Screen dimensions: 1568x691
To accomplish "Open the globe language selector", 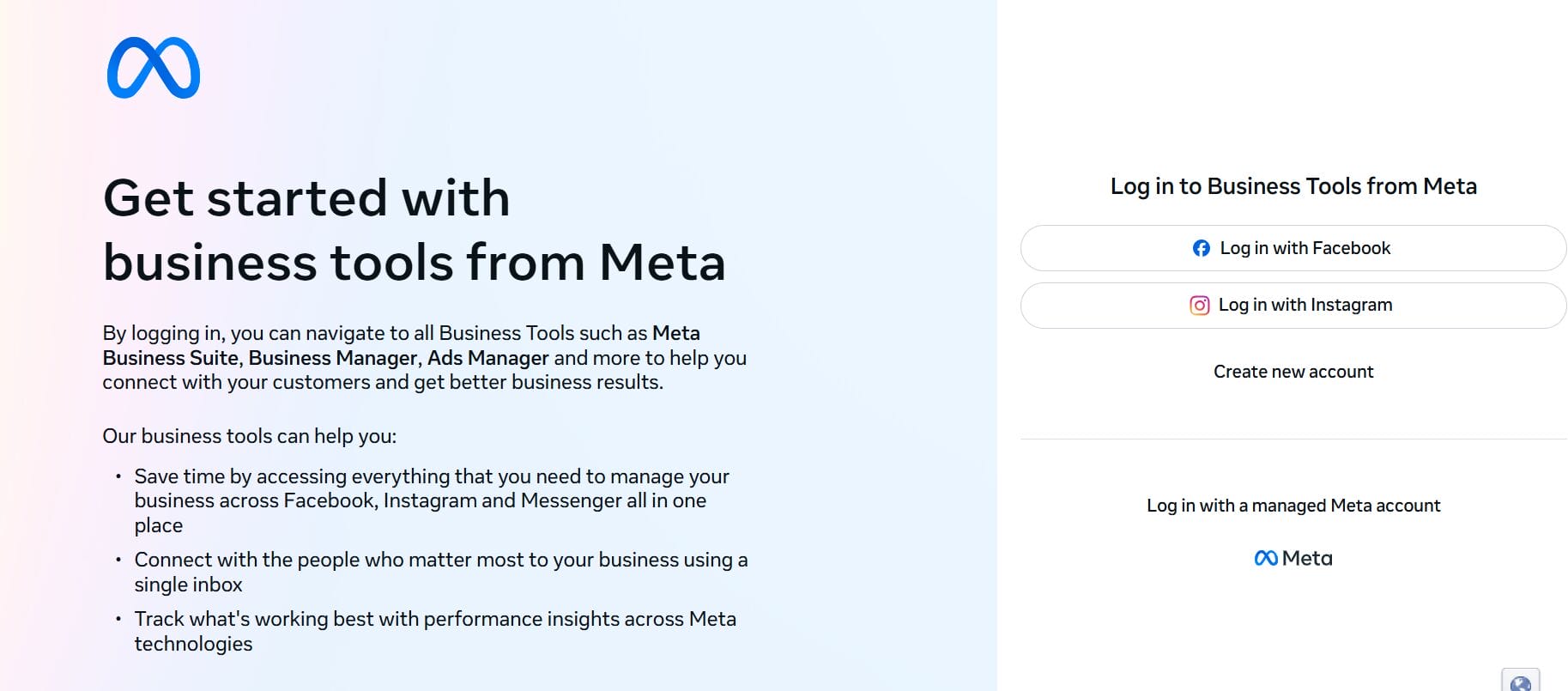I will 1520,682.
